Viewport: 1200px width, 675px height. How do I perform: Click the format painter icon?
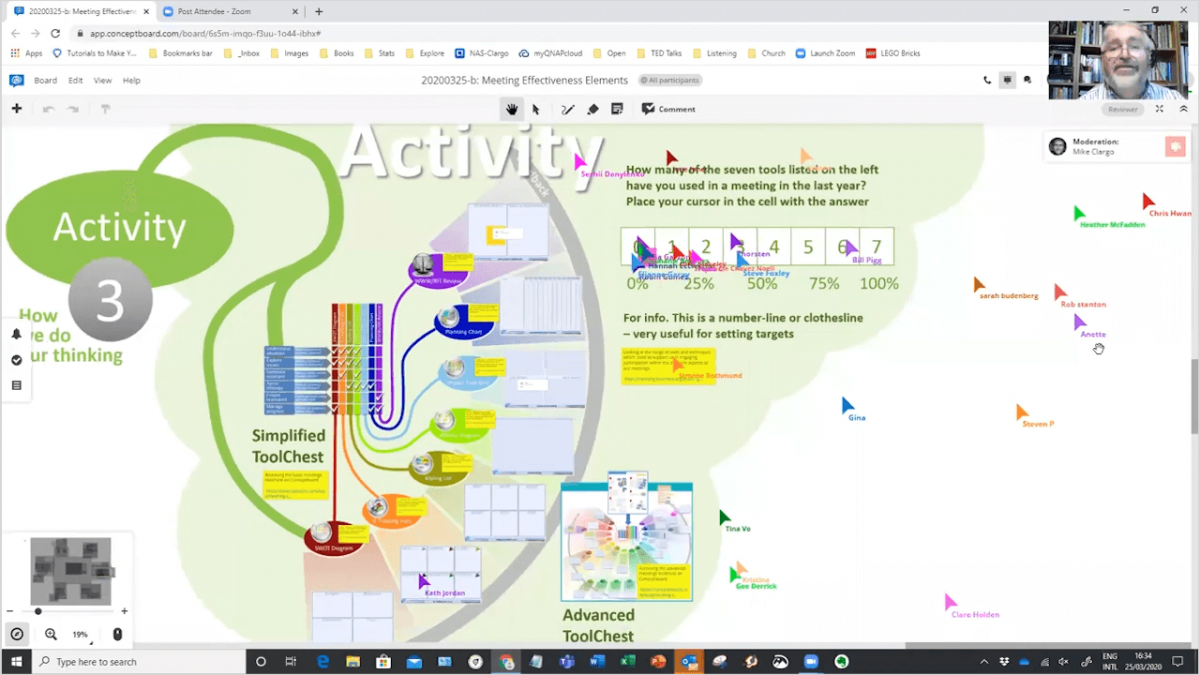(x=105, y=109)
